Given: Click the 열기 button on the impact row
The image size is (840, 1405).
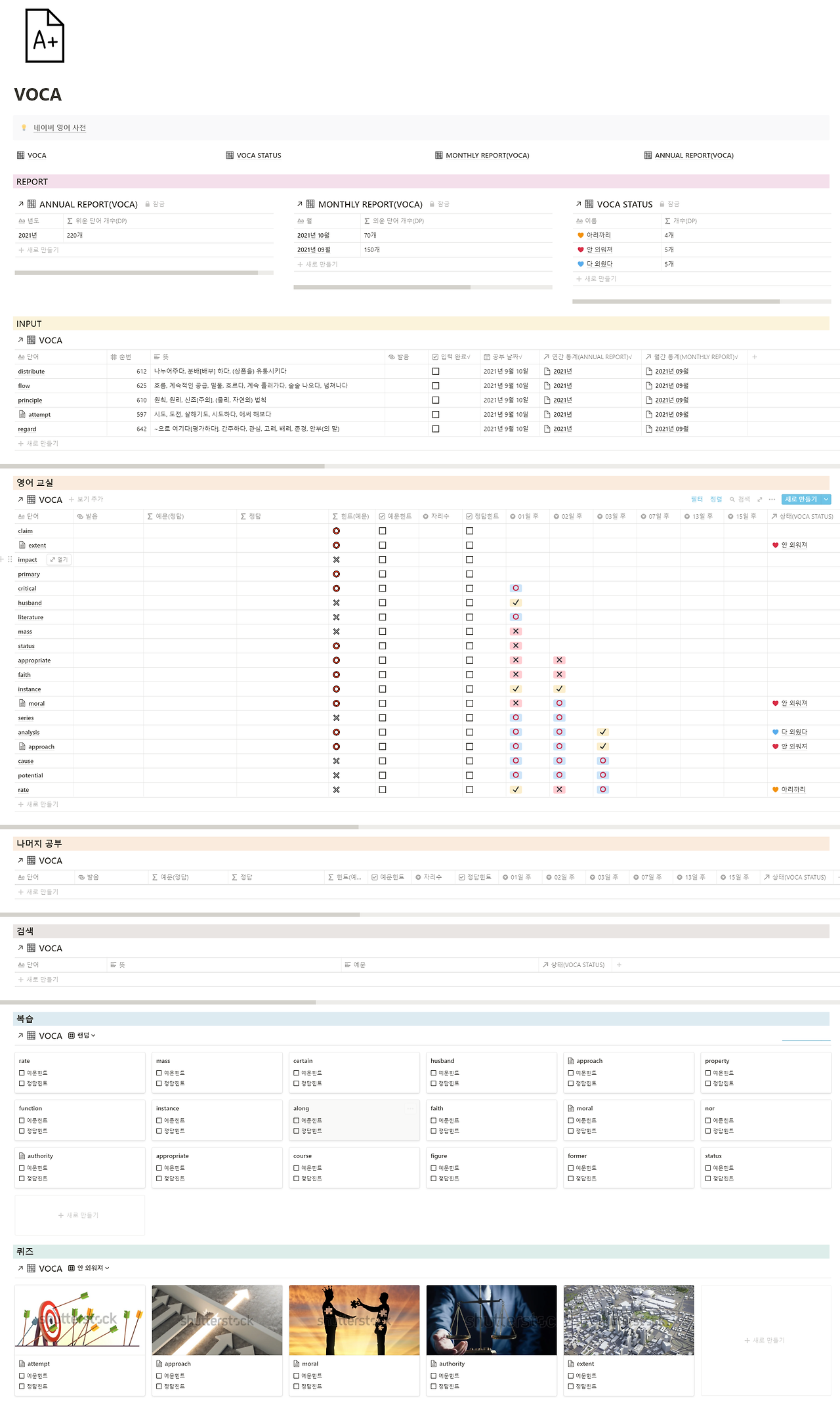Looking at the screenshot, I should click(59, 560).
